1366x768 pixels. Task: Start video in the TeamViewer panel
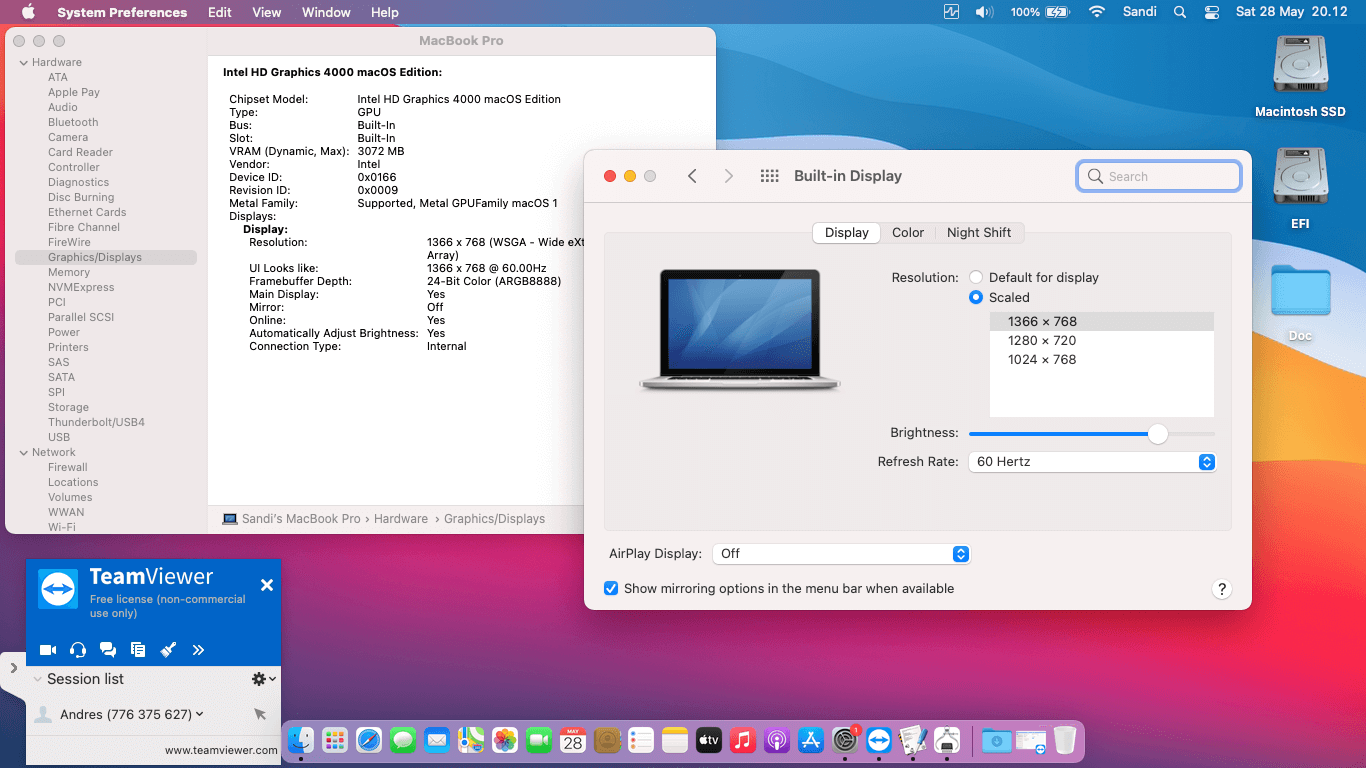[48, 650]
